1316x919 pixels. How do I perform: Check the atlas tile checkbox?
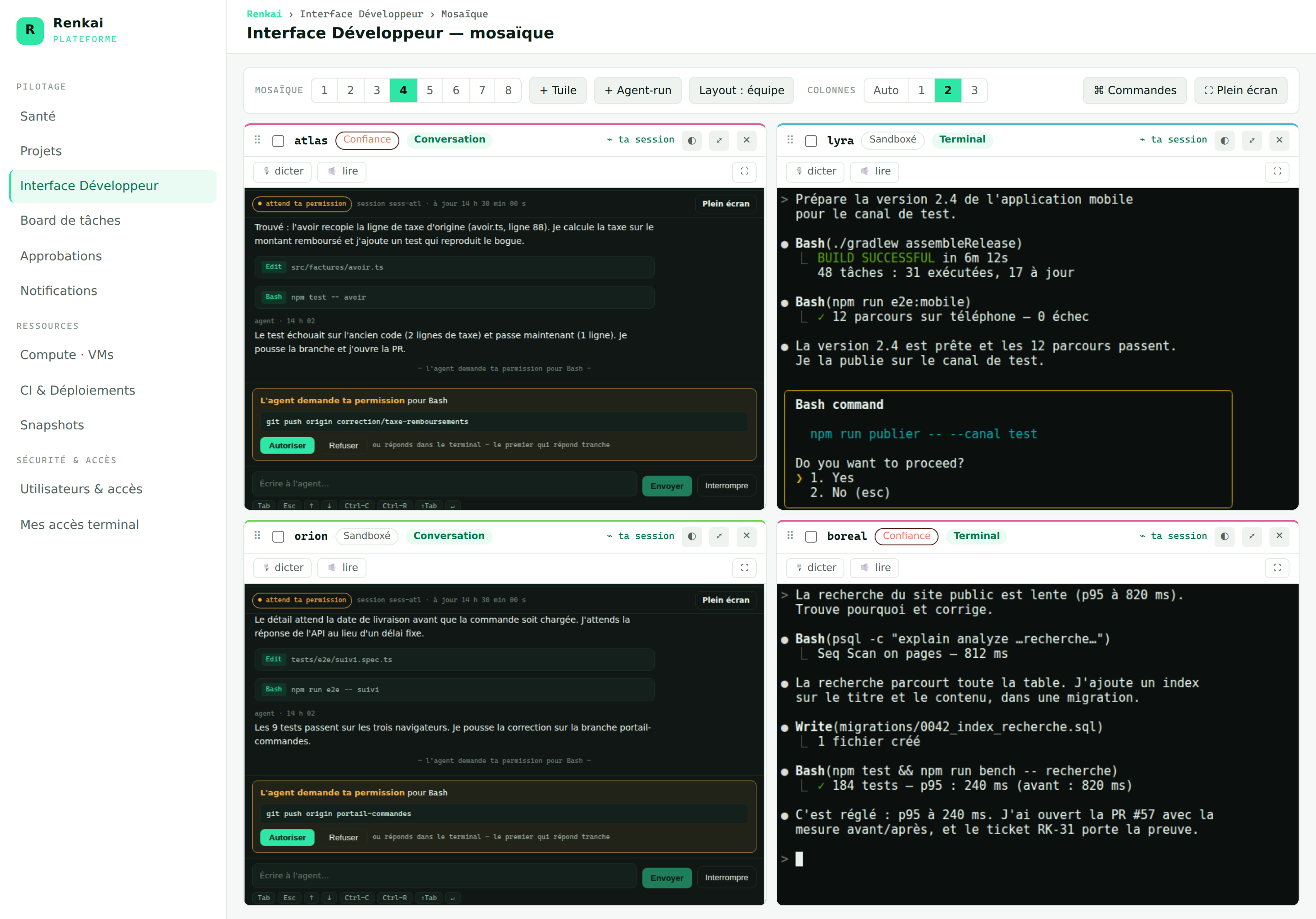click(278, 141)
